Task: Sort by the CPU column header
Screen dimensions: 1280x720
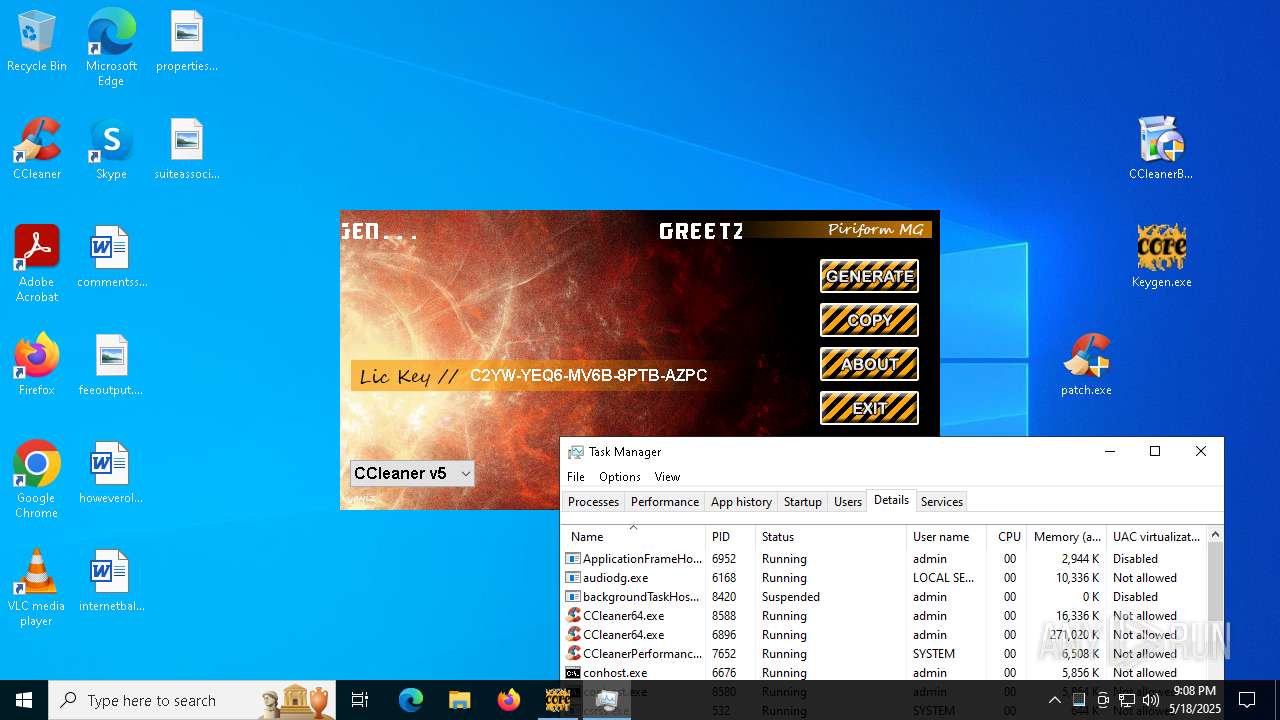Action: coord(1007,537)
